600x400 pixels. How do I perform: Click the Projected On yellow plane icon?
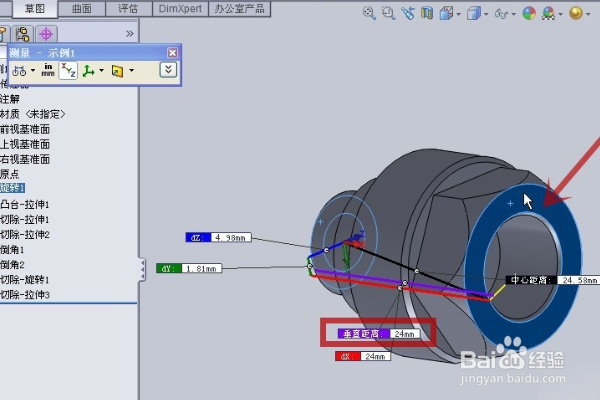tap(117, 71)
